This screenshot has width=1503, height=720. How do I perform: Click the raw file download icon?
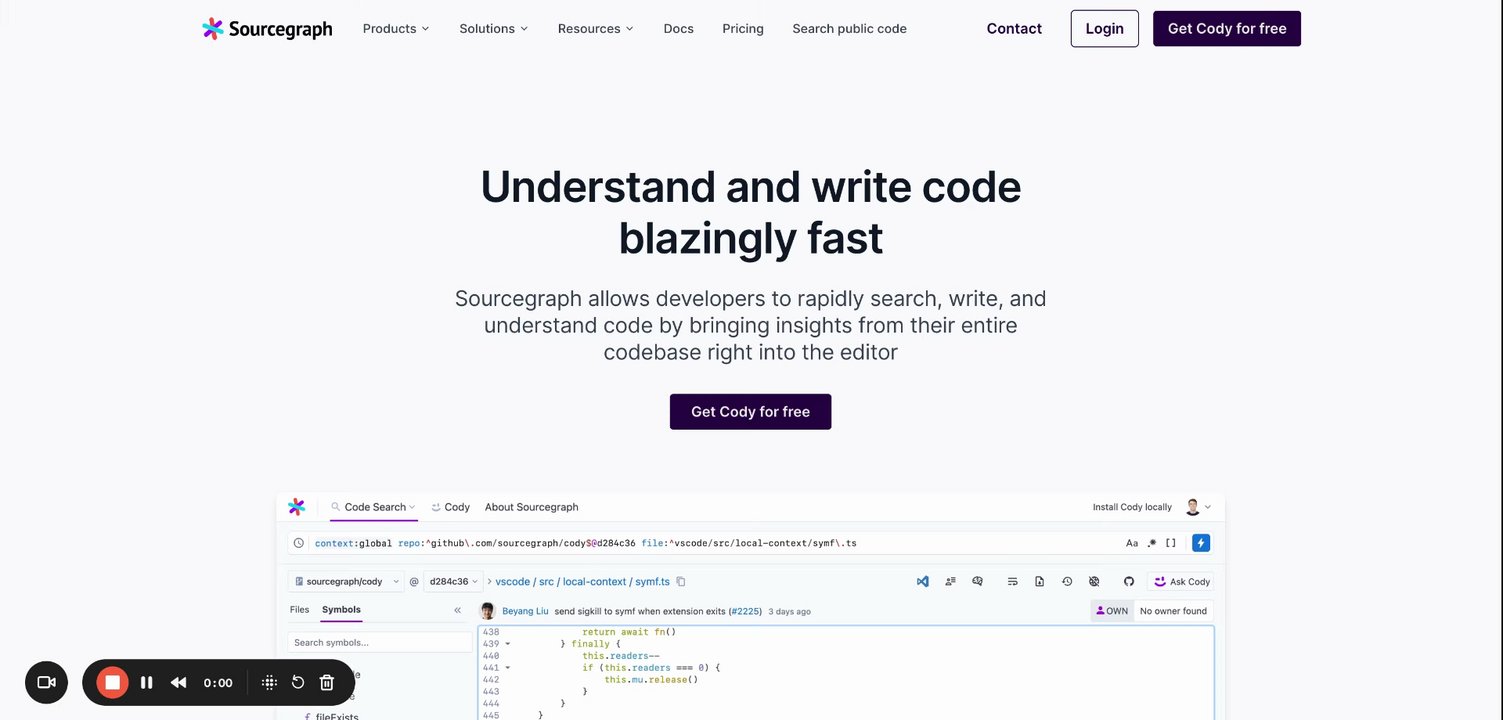pyautogui.click(x=1039, y=581)
